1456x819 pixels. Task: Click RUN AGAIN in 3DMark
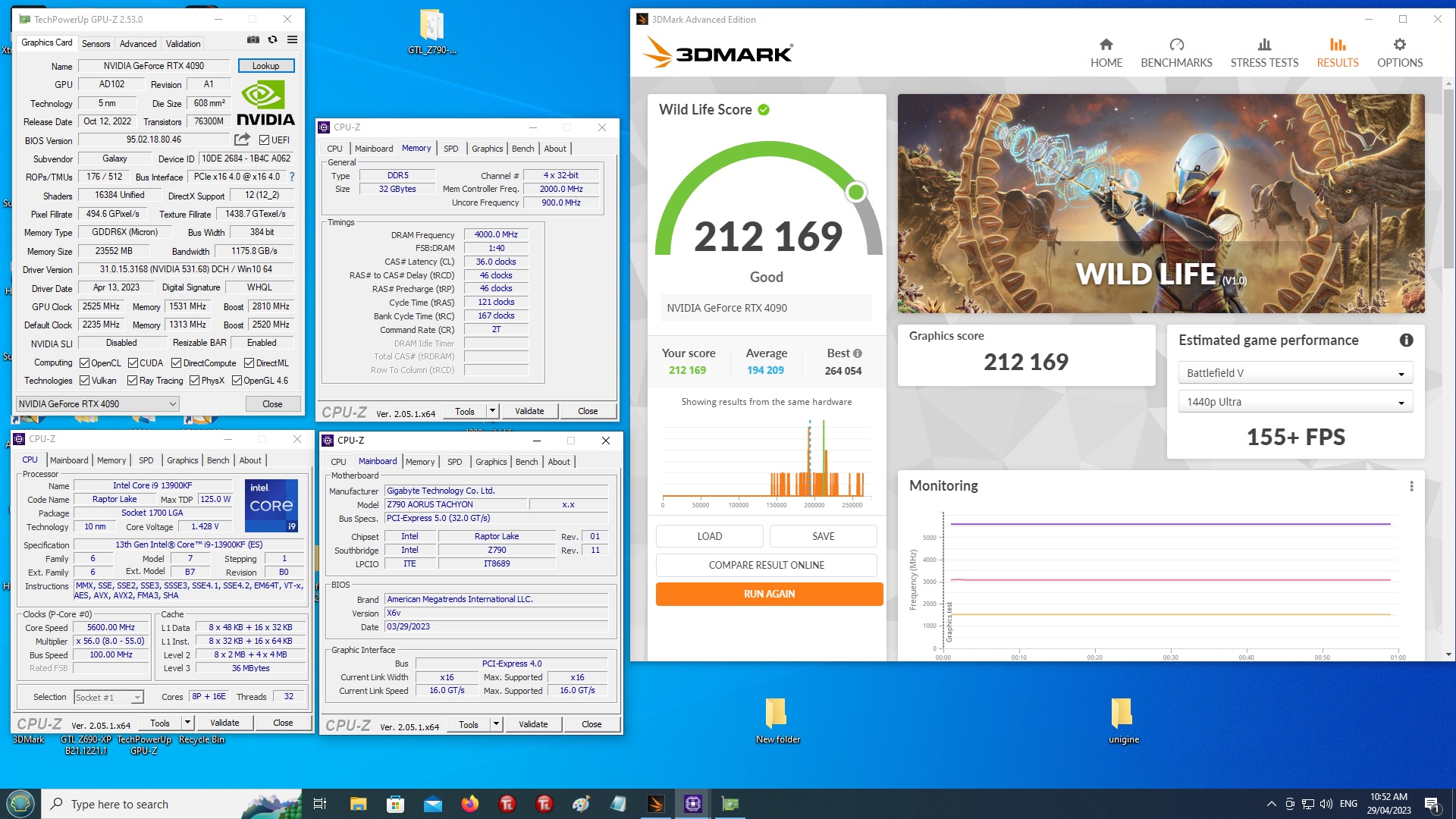(769, 594)
